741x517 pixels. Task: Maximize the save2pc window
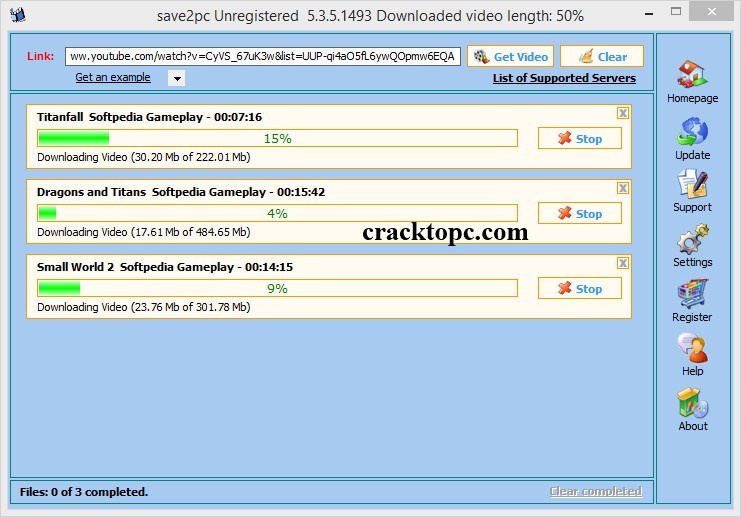676,12
